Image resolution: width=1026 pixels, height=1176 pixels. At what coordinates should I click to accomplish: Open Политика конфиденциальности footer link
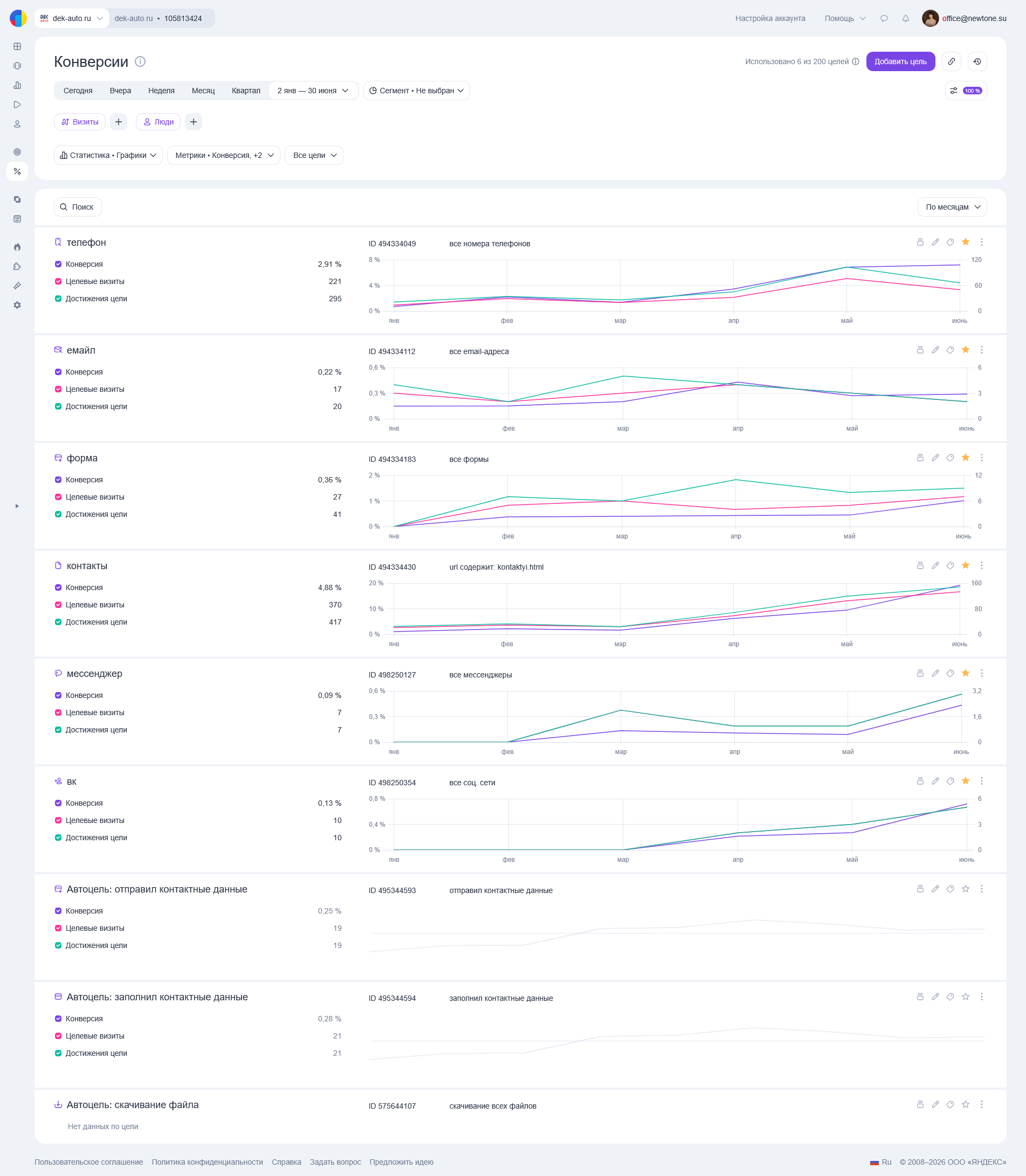coord(207,1161)
